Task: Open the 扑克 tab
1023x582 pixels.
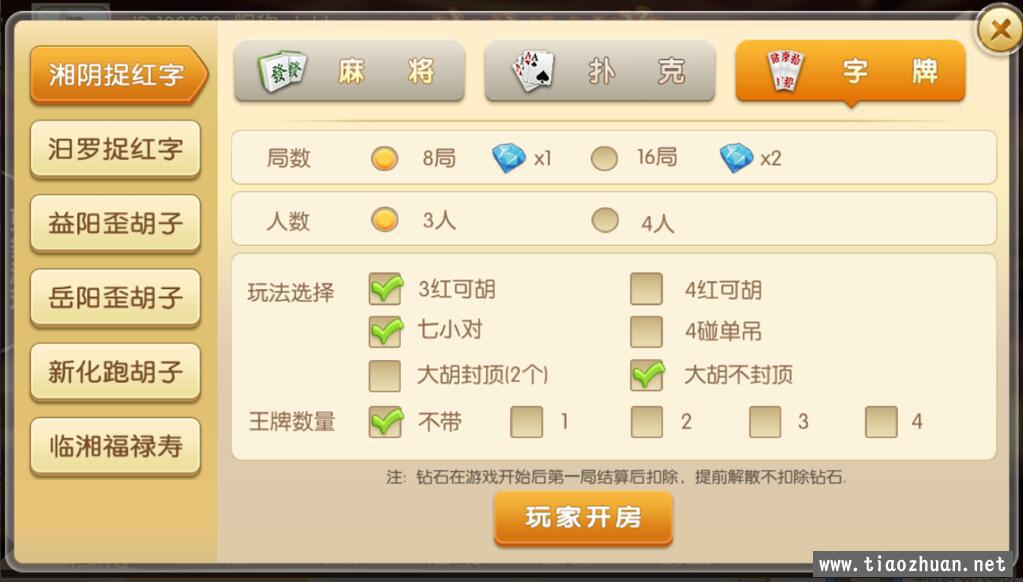Action: coord(600,70)
